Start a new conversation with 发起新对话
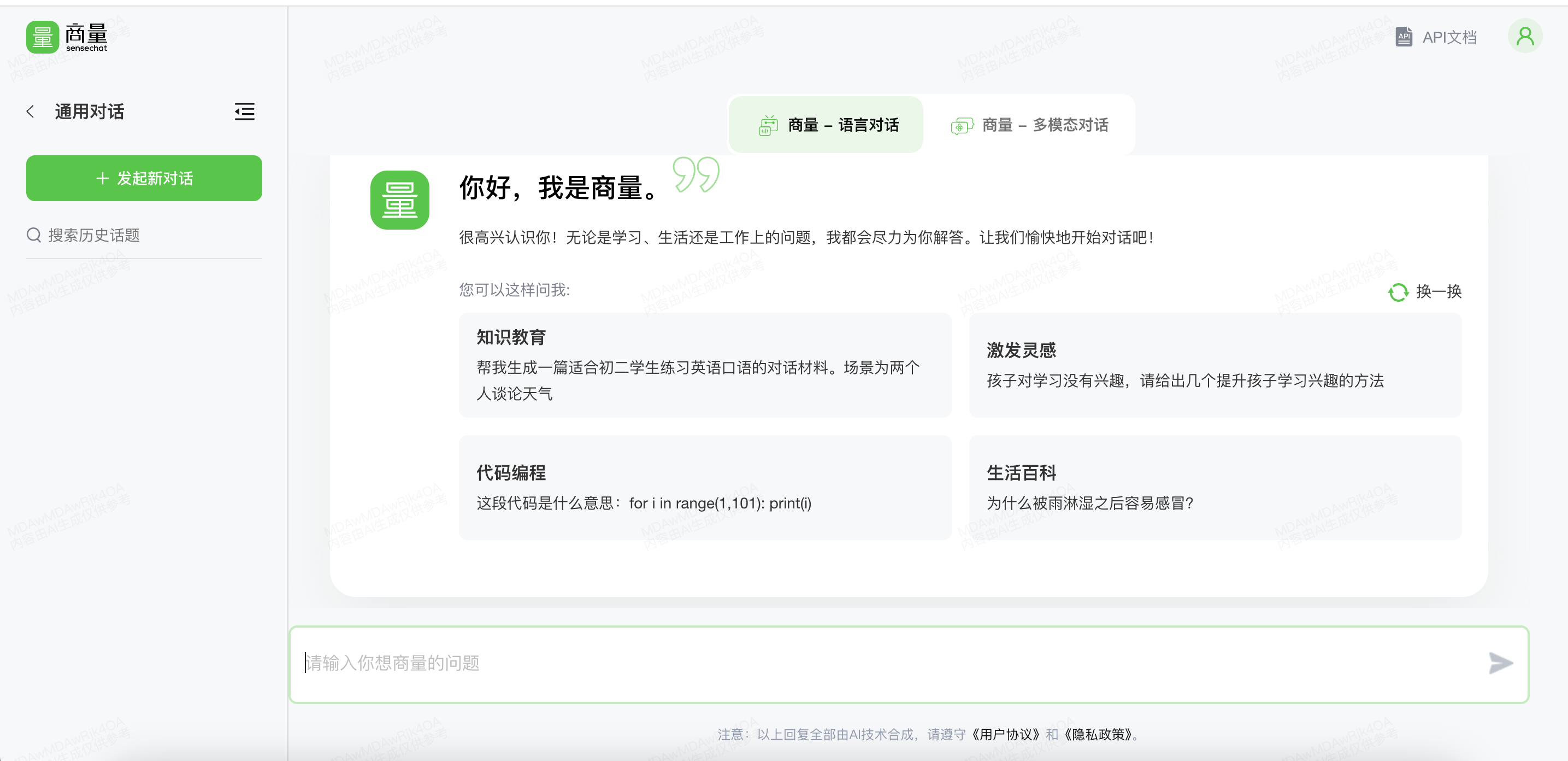 click(x=144, y=178)
